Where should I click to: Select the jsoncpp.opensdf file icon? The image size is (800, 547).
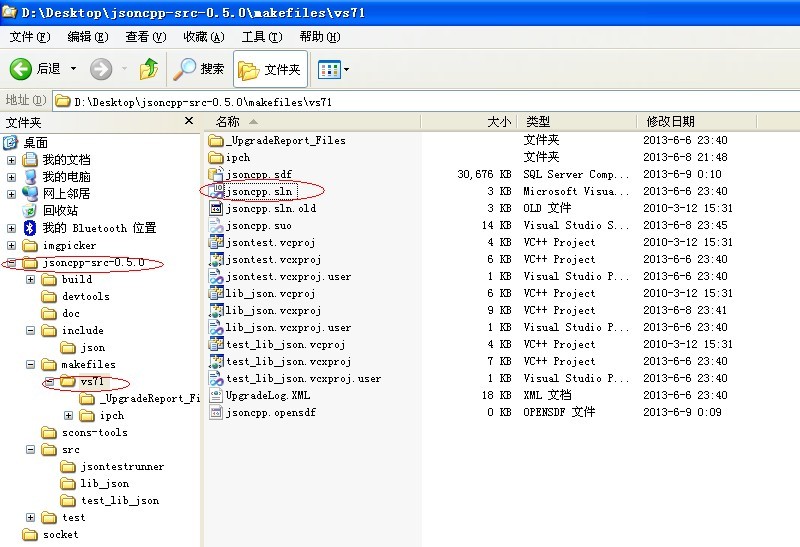(x=216, y=412)
